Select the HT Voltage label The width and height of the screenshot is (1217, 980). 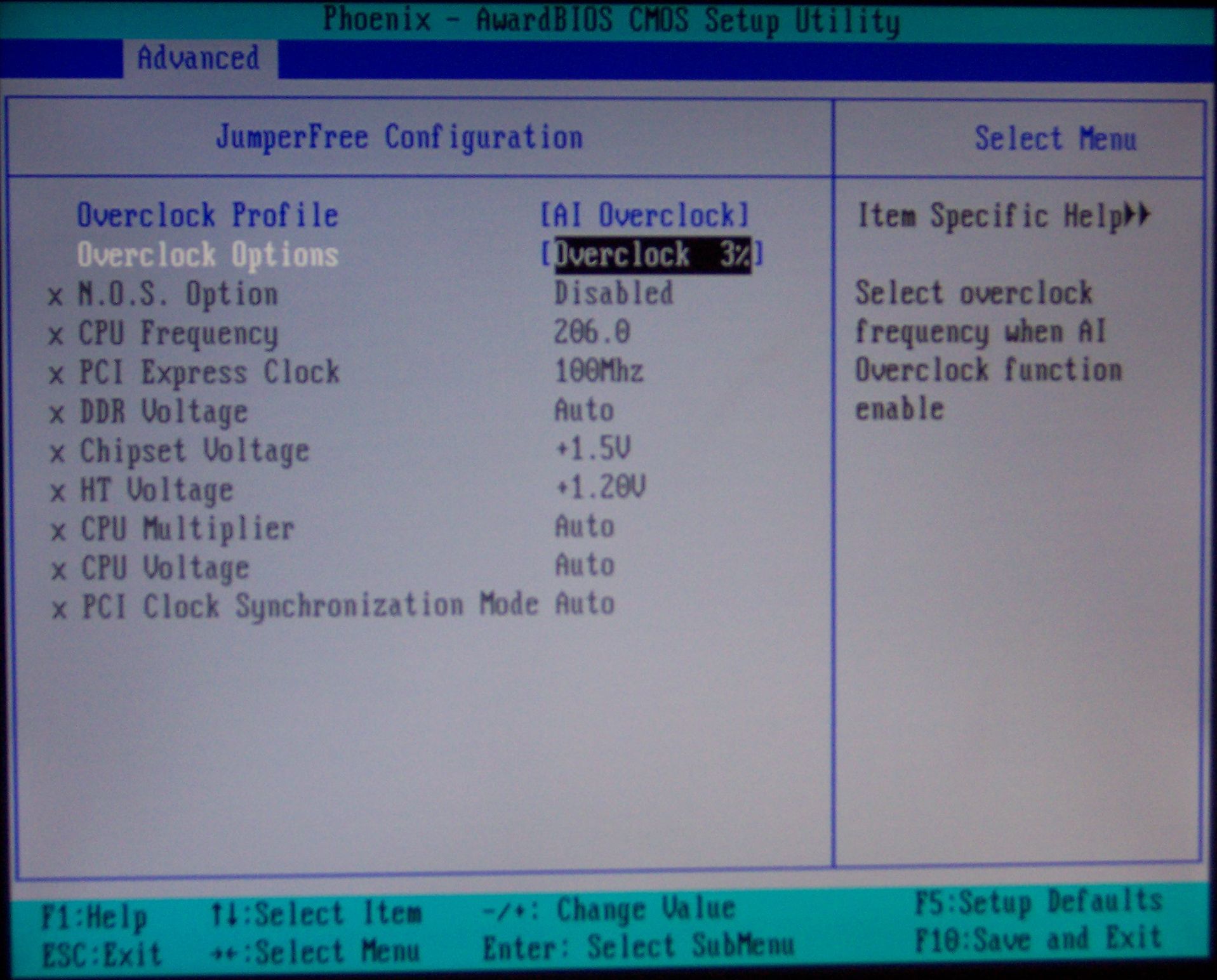coord(157,491)
